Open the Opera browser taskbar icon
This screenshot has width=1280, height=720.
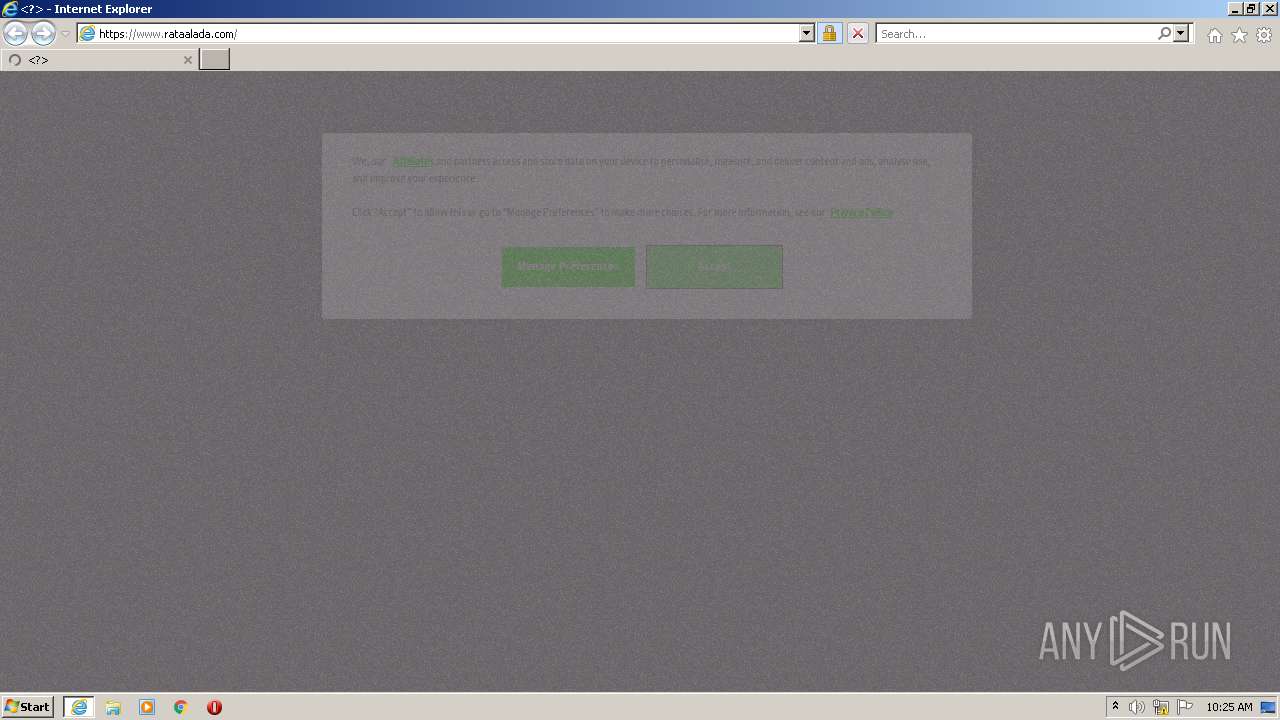point(214,707)
